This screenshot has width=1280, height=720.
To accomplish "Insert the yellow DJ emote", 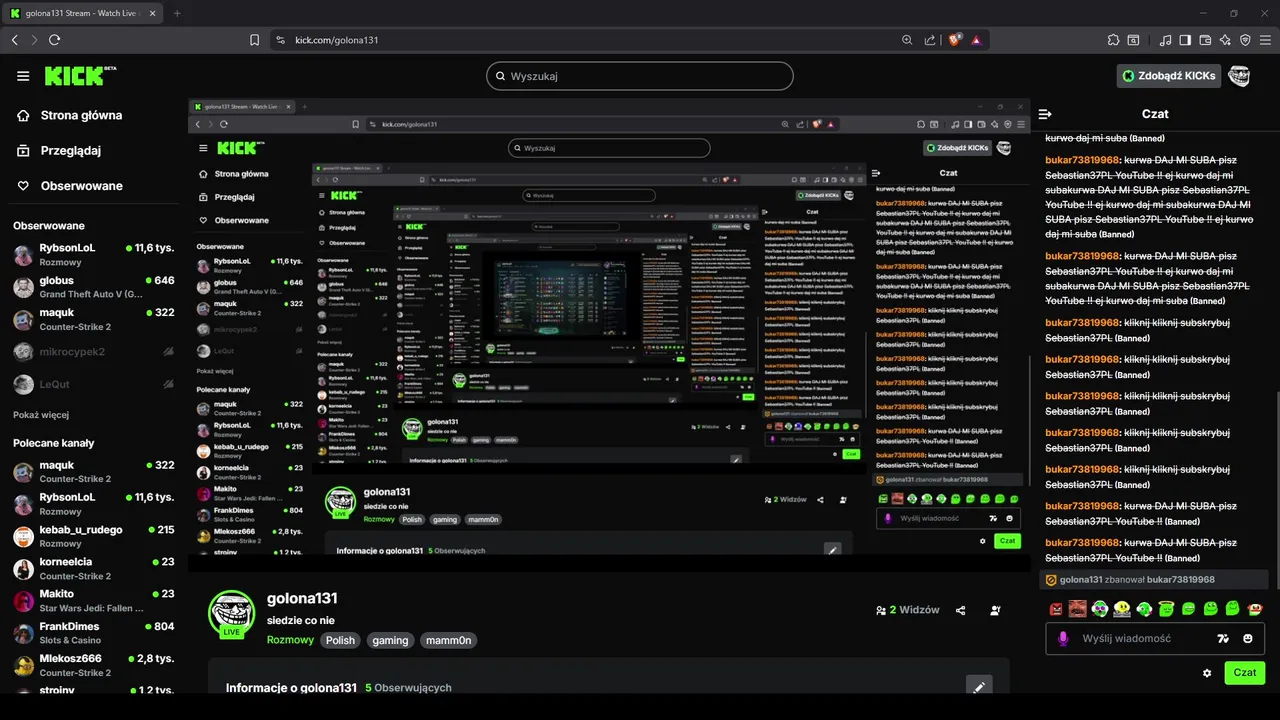I will click(x=1122, y=608).
